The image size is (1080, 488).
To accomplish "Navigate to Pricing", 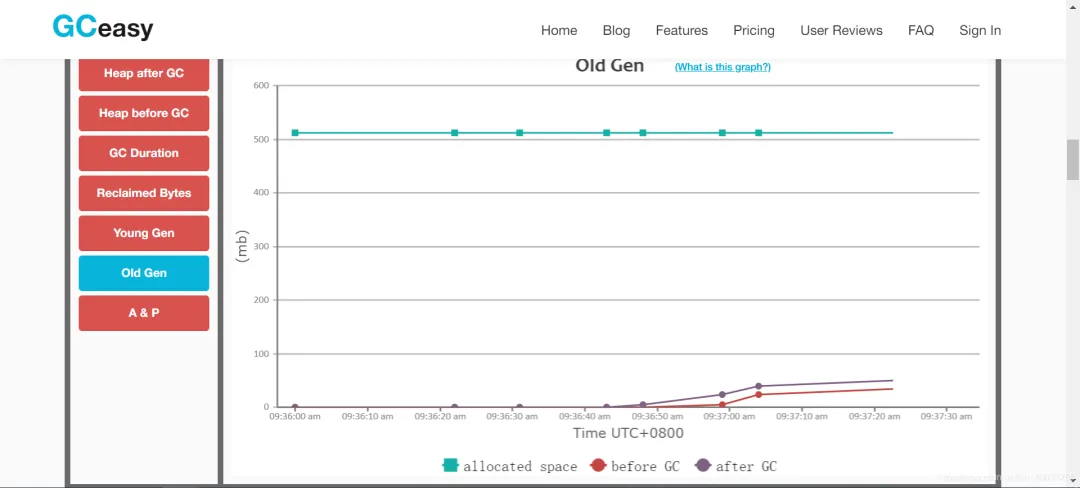I will click(753, 30).
